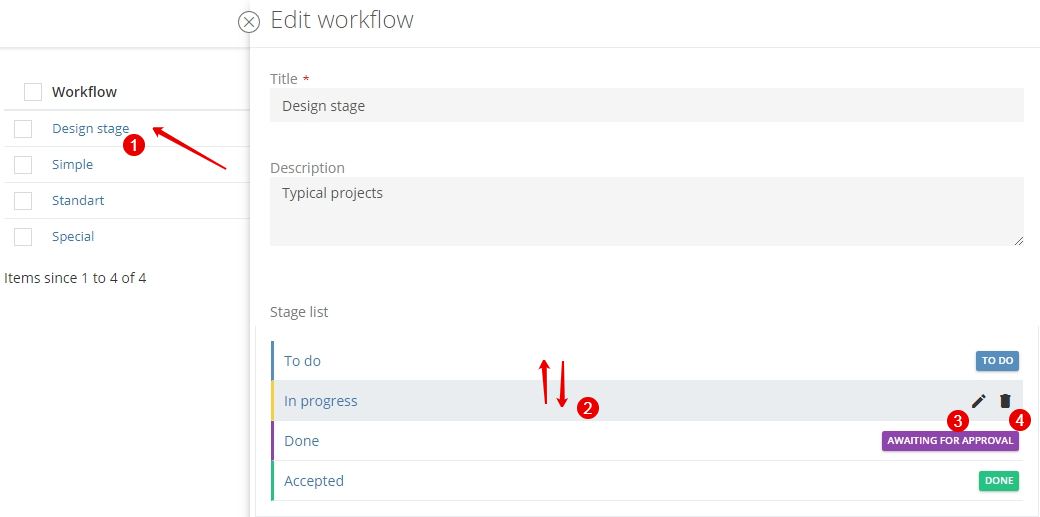Click the AWAITING FOR APPROVAL badge
The width and height of the screenshot is (1040, 517).
pyautogui.click(x=950, y=441)
